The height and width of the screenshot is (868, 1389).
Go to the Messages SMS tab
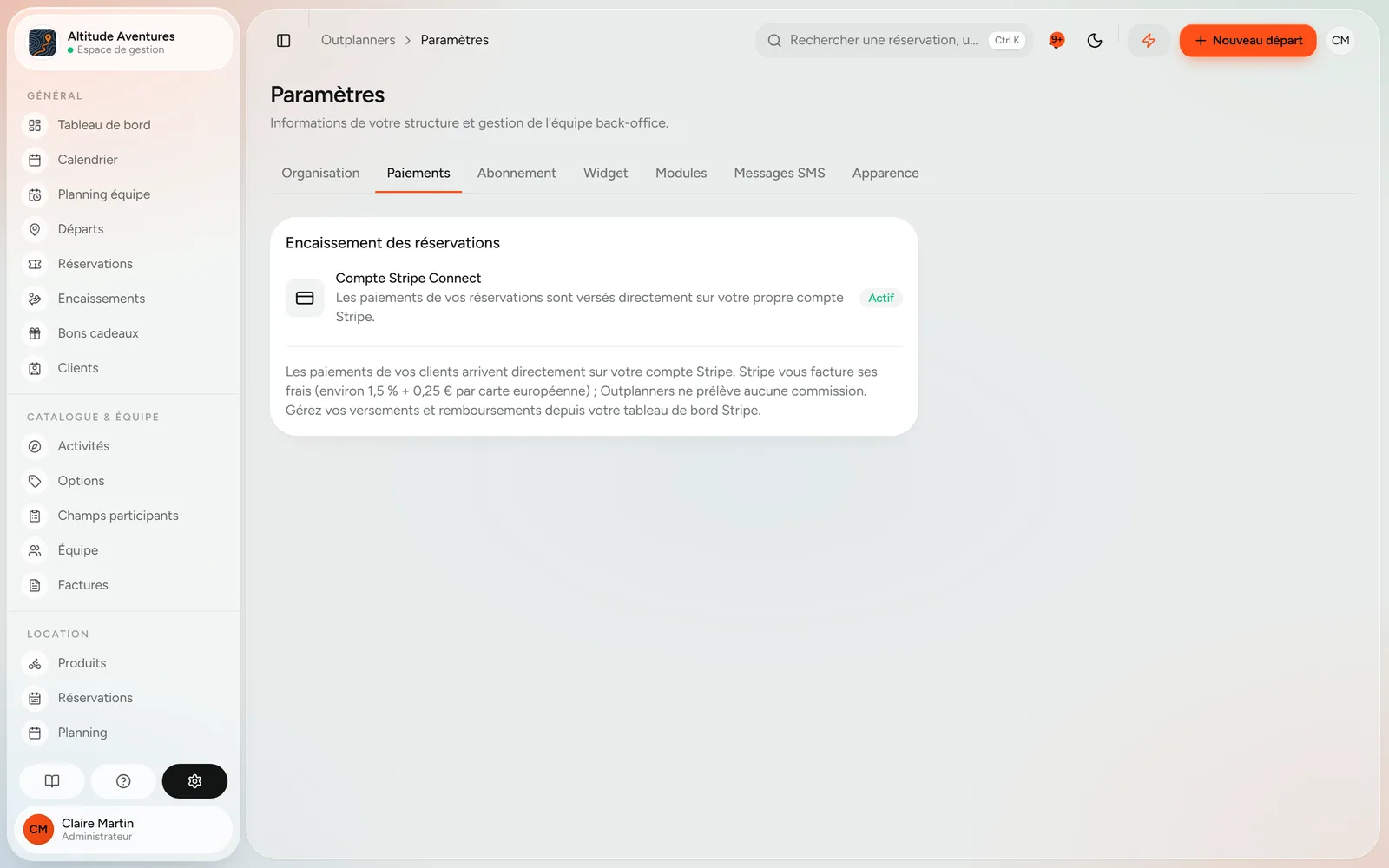click(780, 174)
